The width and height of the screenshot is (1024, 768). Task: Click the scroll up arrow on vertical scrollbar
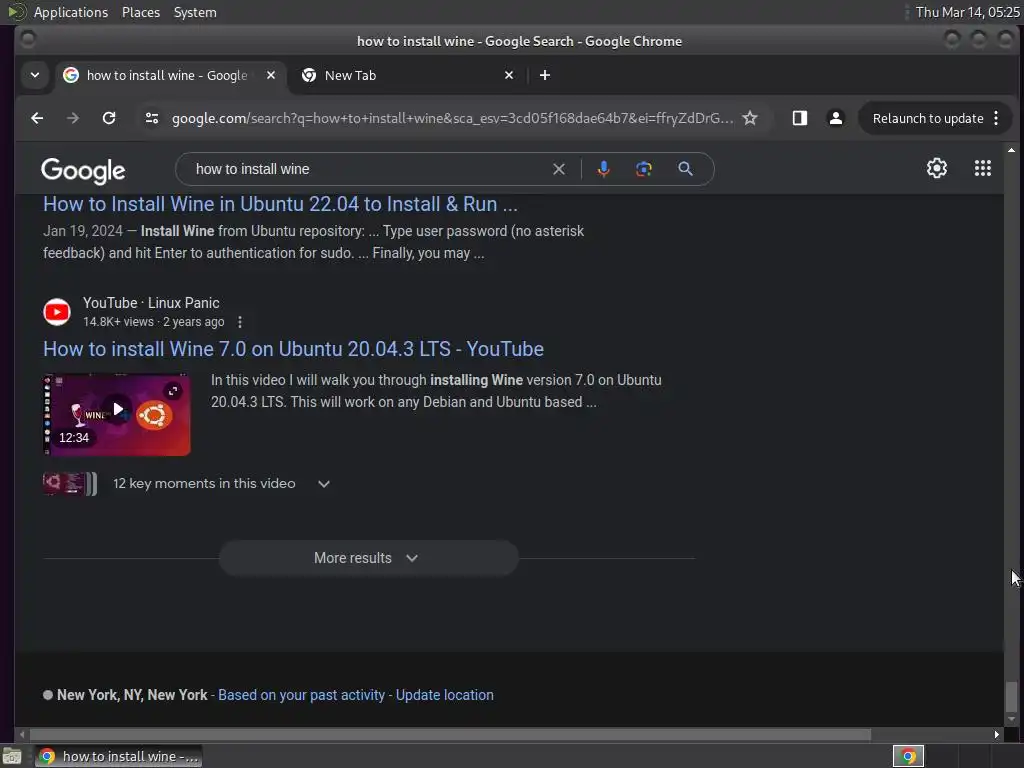[1011, 150]
